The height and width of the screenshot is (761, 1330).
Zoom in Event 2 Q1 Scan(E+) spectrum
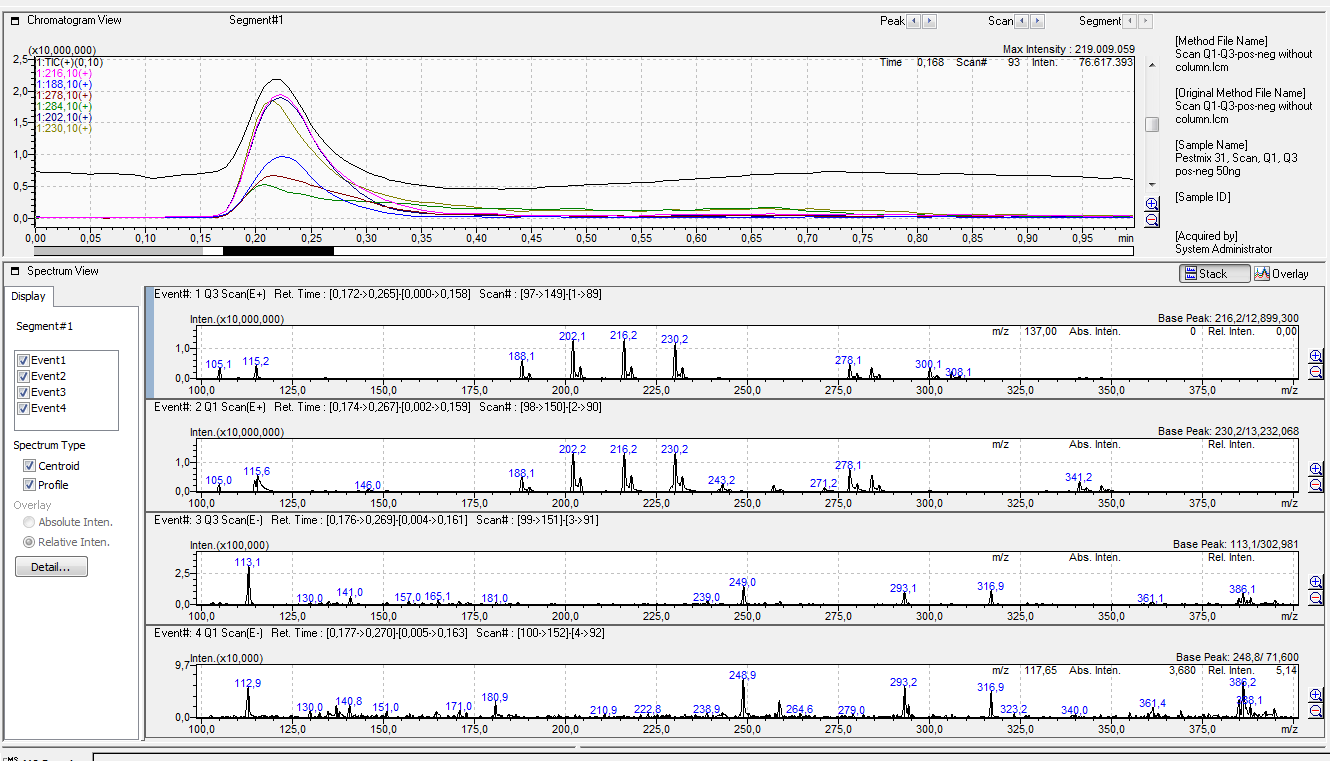coord(1315,470)
